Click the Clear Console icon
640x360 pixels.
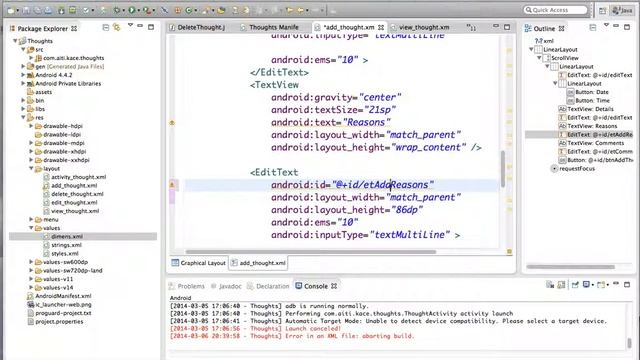[550, 284]
